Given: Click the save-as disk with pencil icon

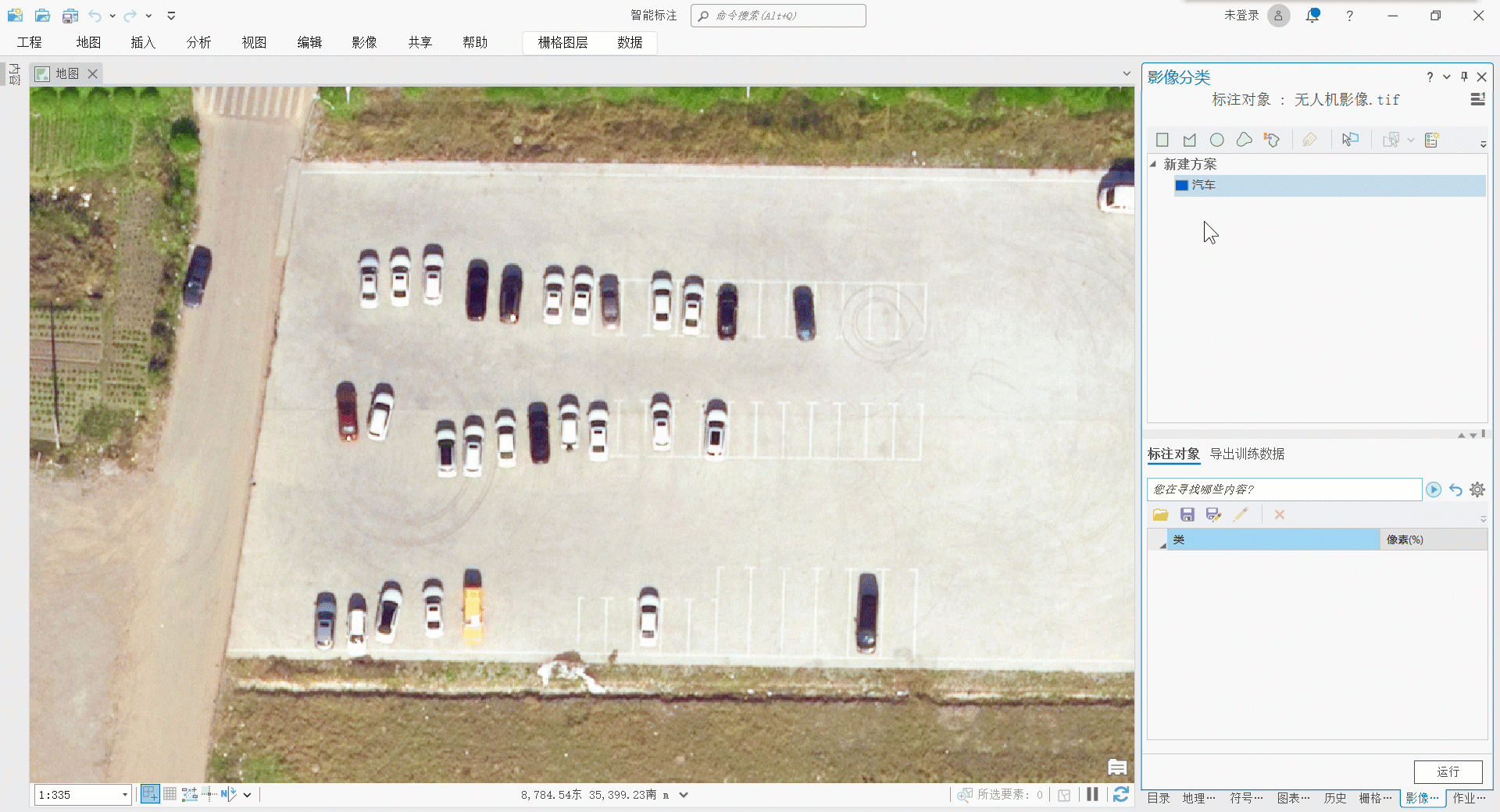Looking at the screenshot, I should click(x=1213, y=515).
